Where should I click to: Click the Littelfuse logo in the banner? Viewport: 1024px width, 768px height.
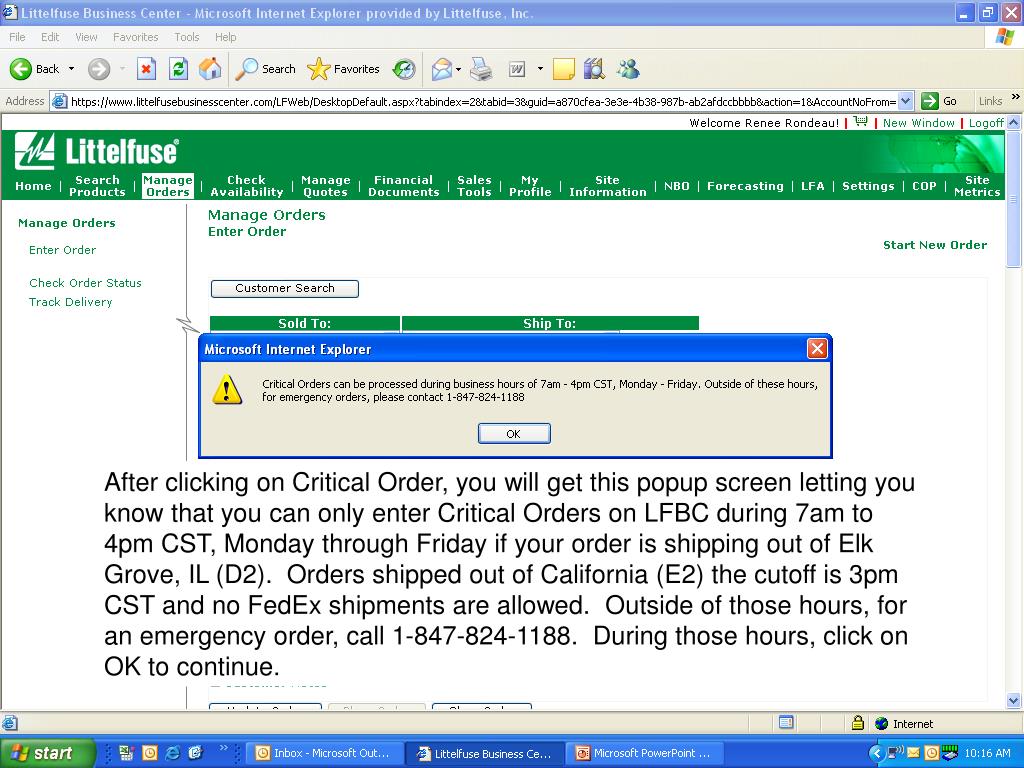96,151
